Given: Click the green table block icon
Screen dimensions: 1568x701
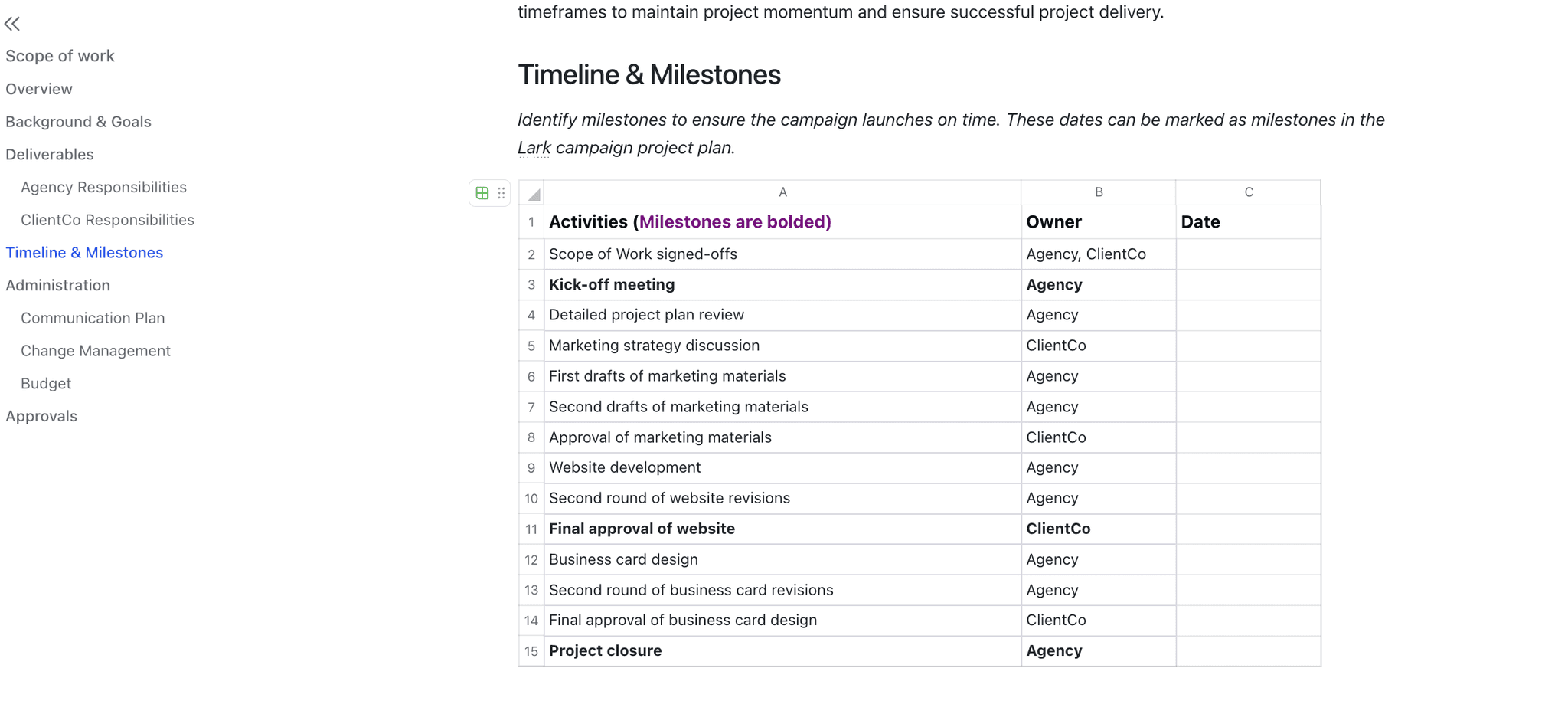Looking at the screenshot, I should (482, 193).
